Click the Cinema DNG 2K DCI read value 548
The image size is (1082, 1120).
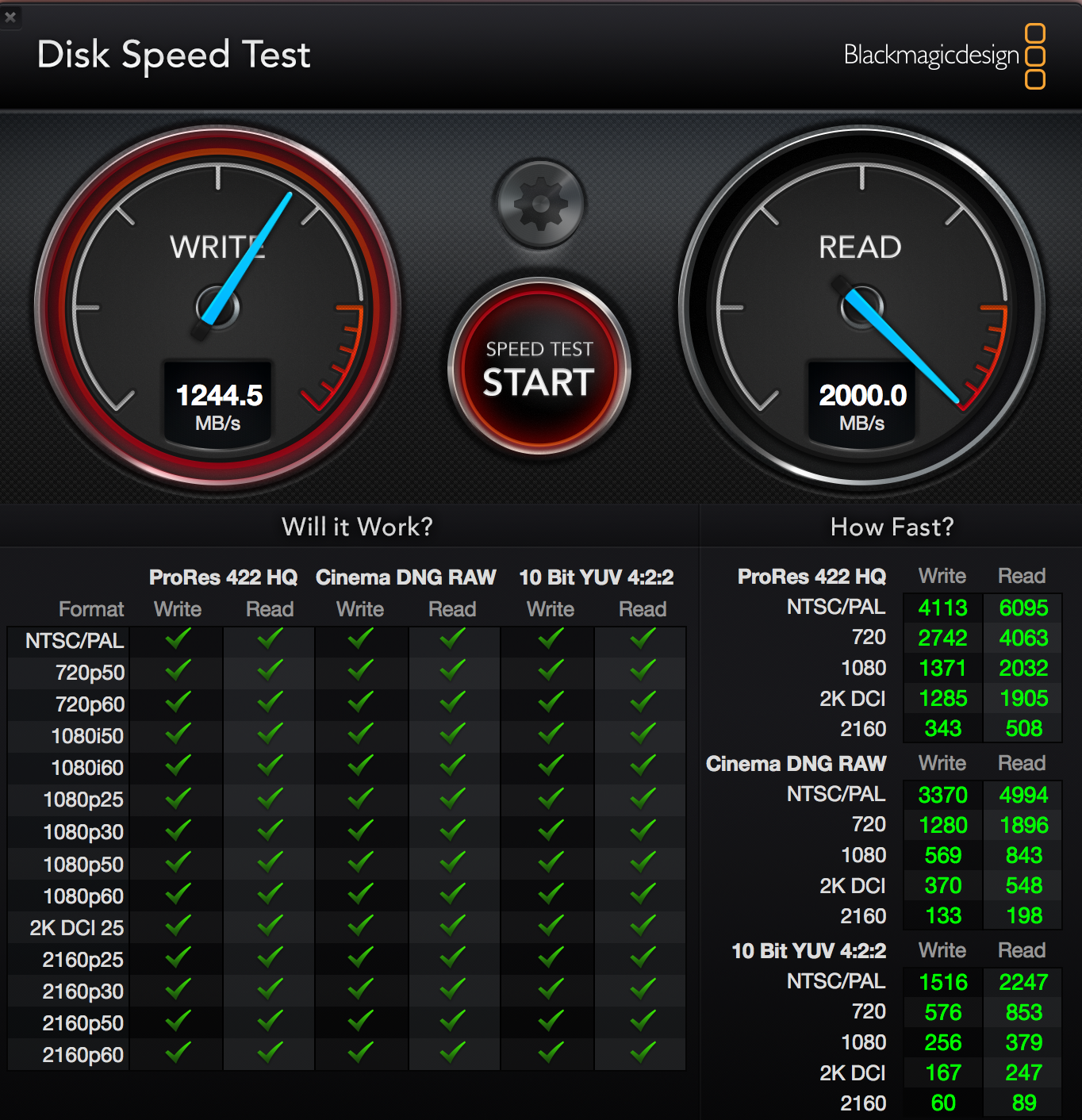tap(1024, 885)
